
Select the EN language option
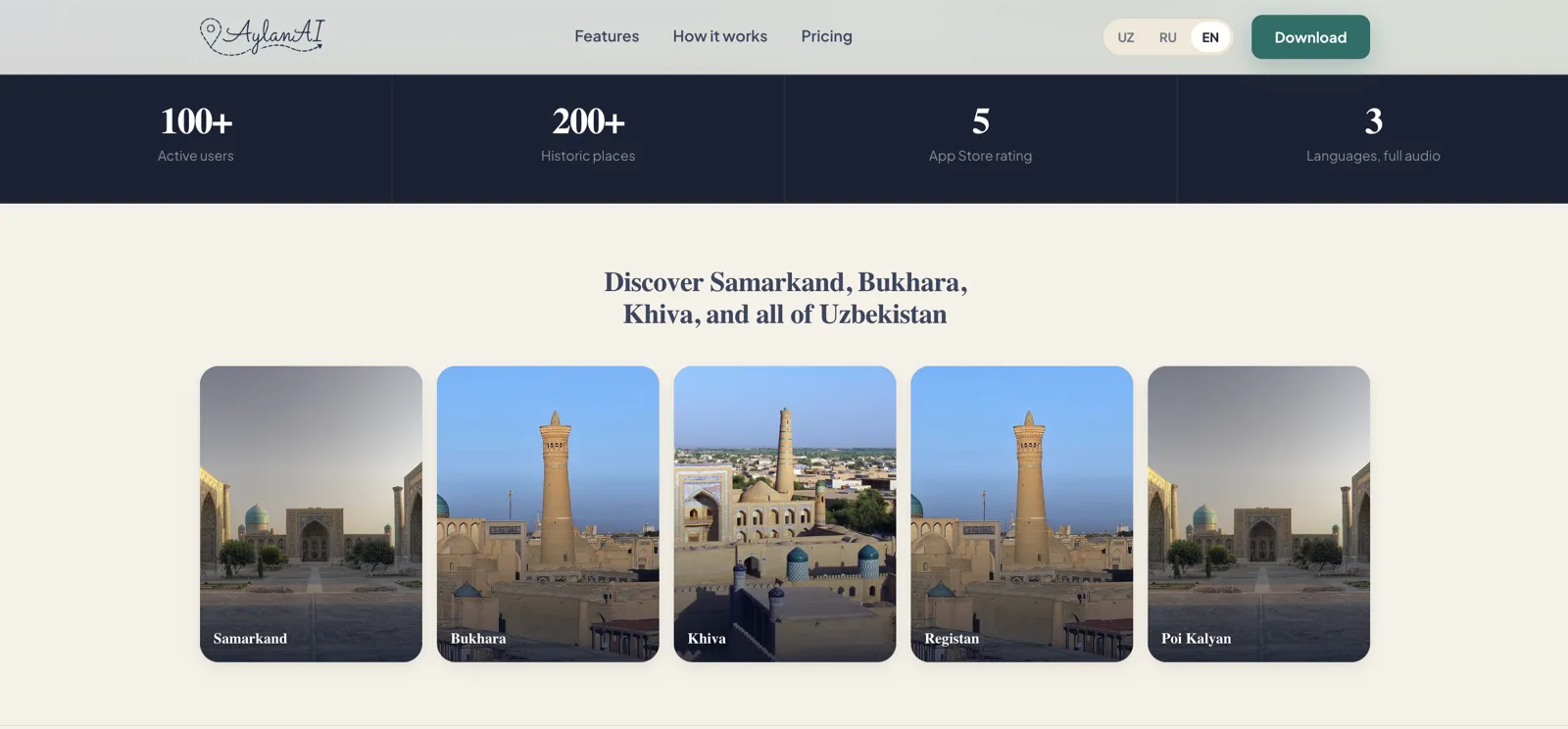[1210, 37]
